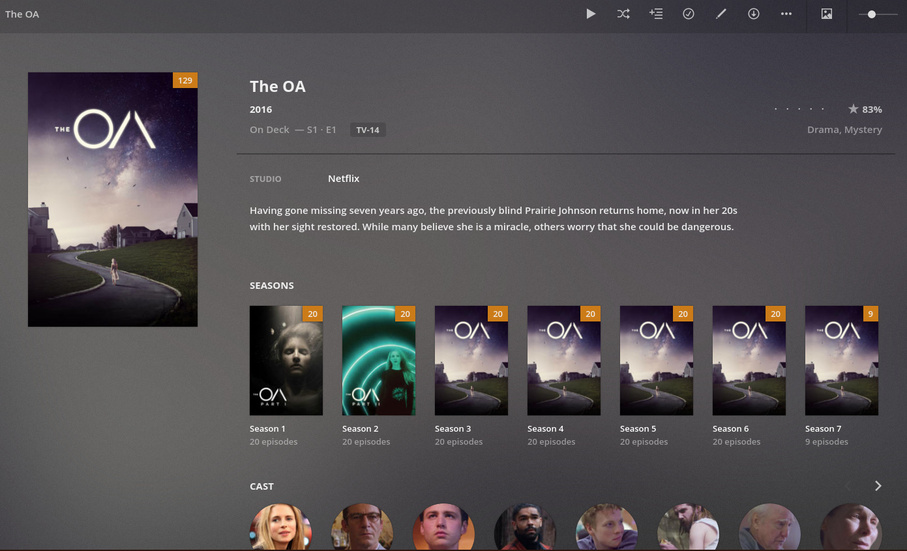Screen dimensions: 907x551
Task: Click the show synopsis paragraph
Action: click(x=493, y=219)
